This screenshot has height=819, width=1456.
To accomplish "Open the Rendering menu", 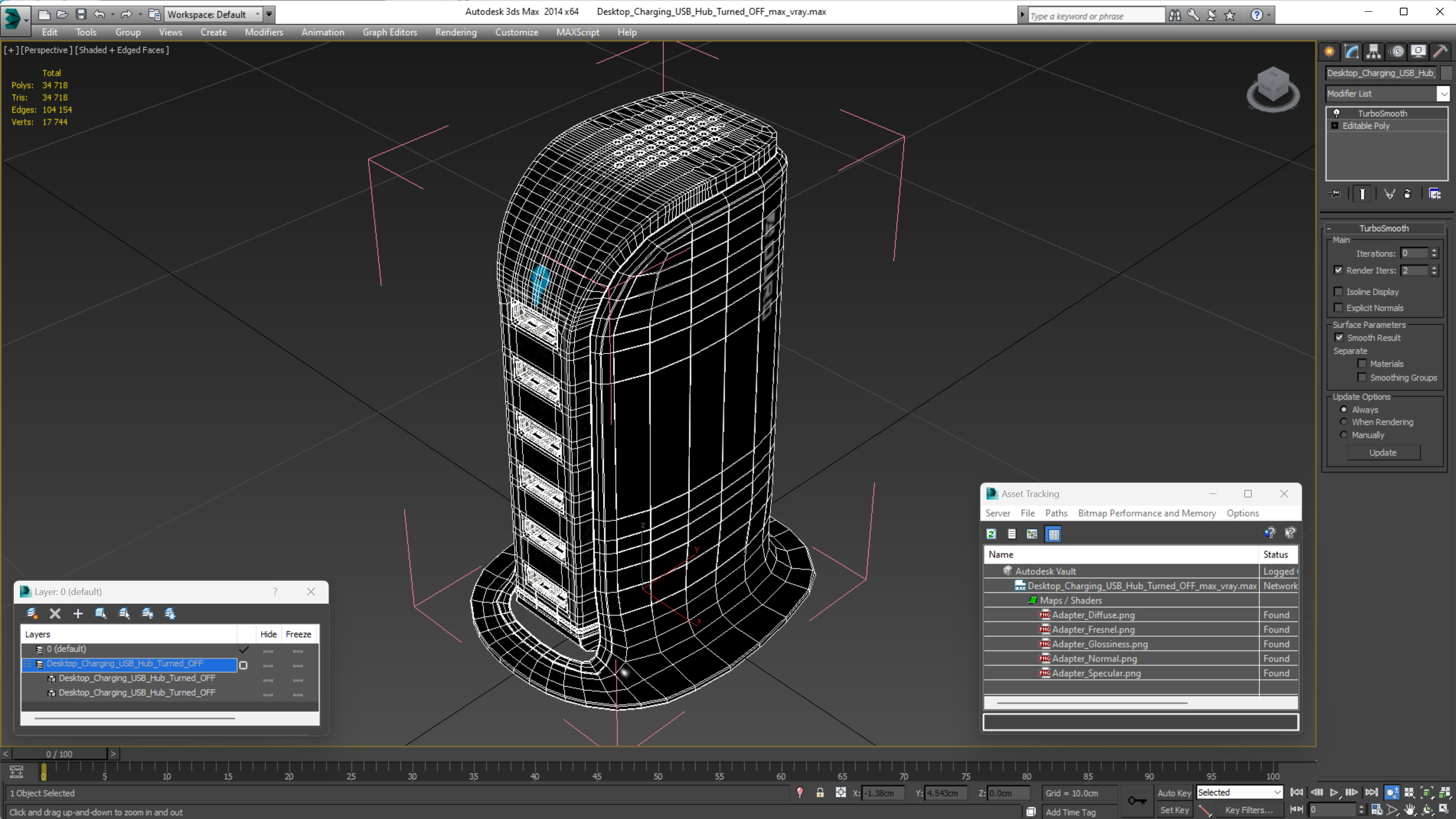I will [456, 32].
